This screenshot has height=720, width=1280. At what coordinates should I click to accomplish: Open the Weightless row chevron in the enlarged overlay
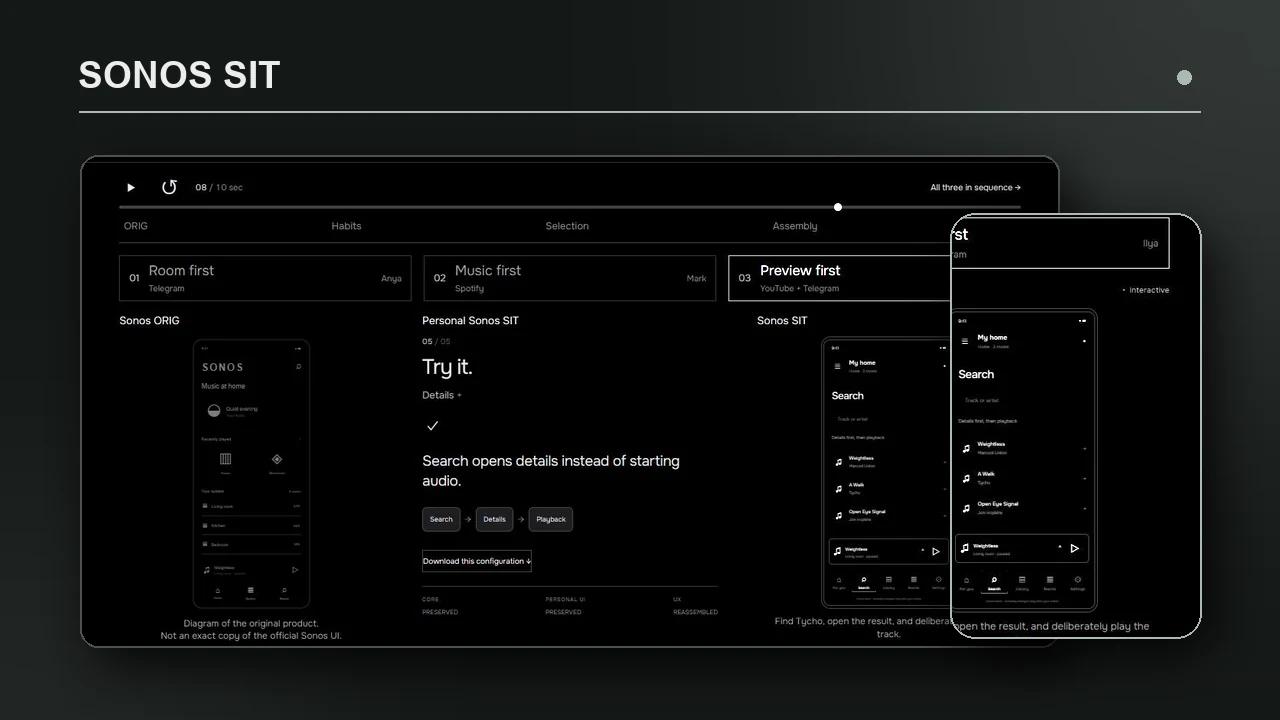(1084, 449)
